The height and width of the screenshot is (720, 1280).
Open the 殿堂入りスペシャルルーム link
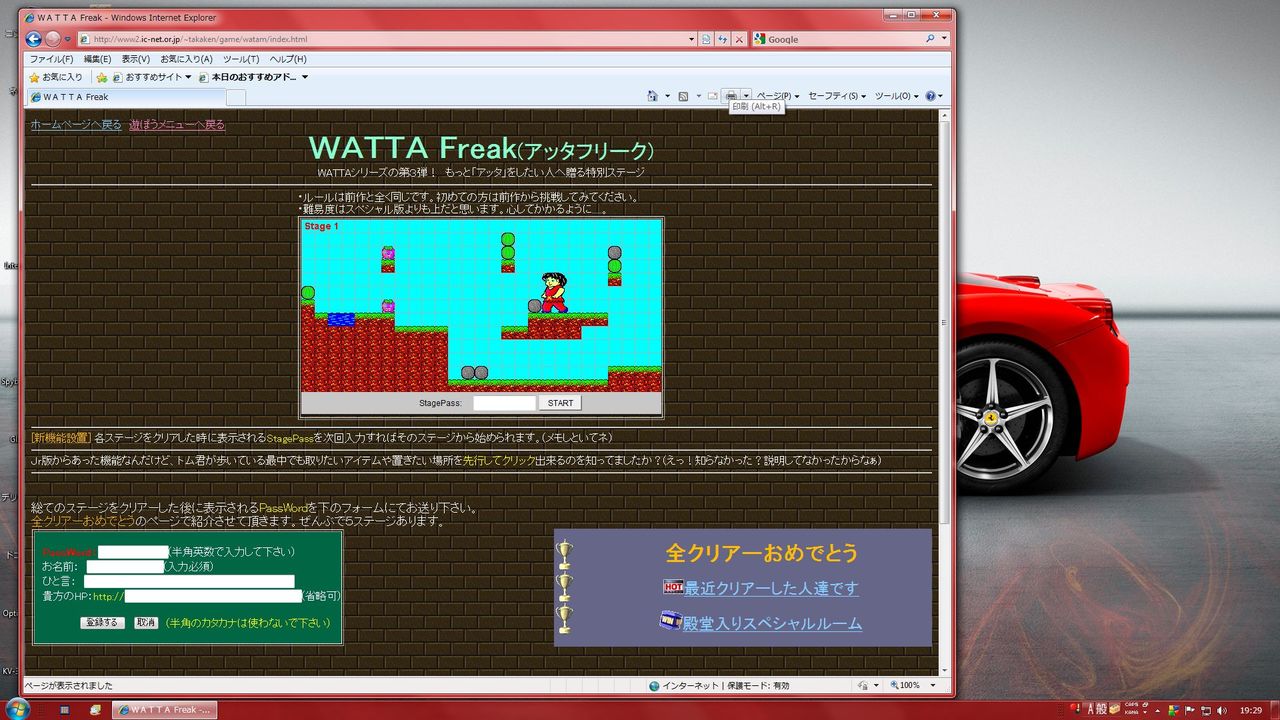[x=772, y=623]
